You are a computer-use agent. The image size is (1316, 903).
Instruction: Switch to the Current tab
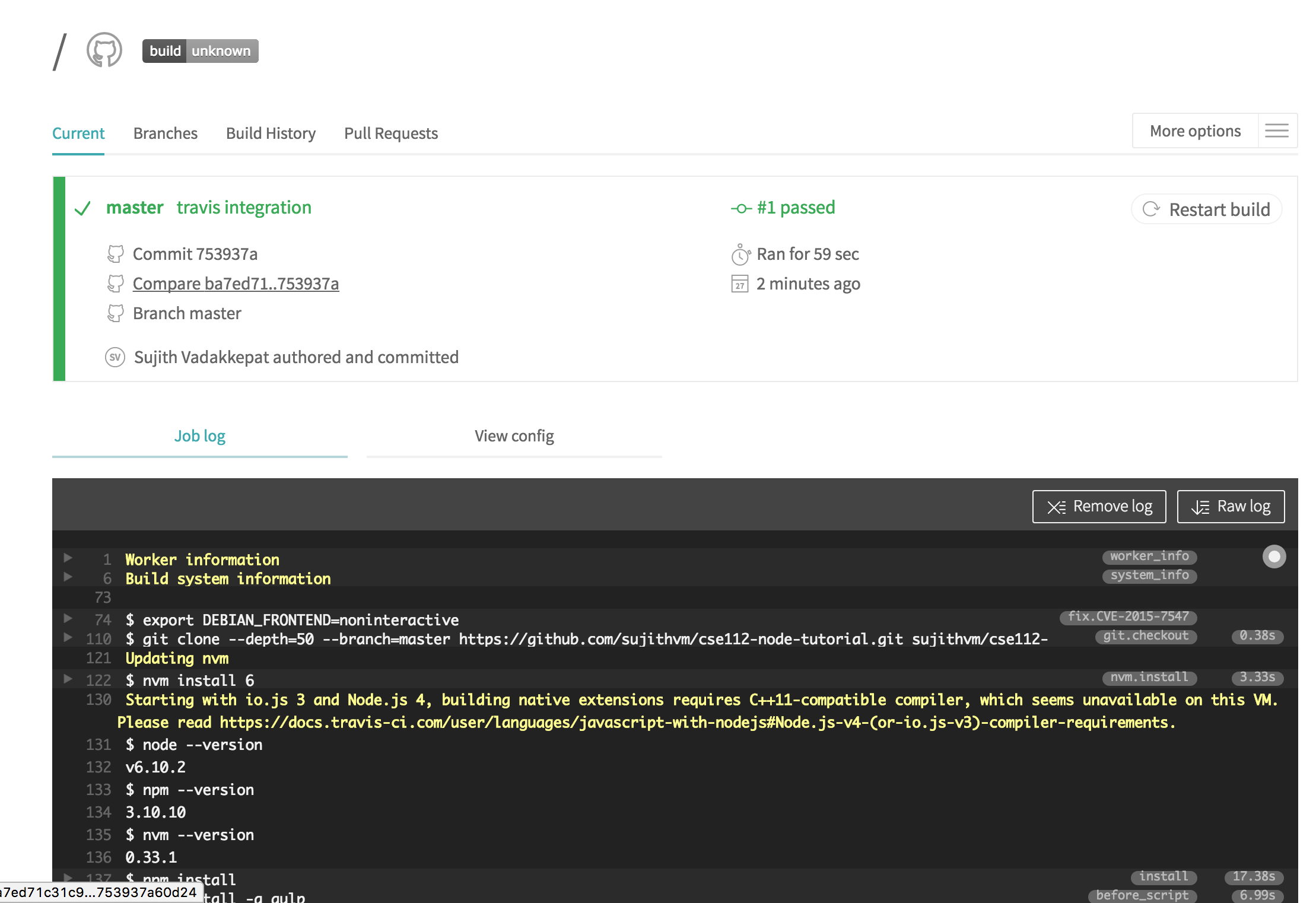[x=78, y=133]
